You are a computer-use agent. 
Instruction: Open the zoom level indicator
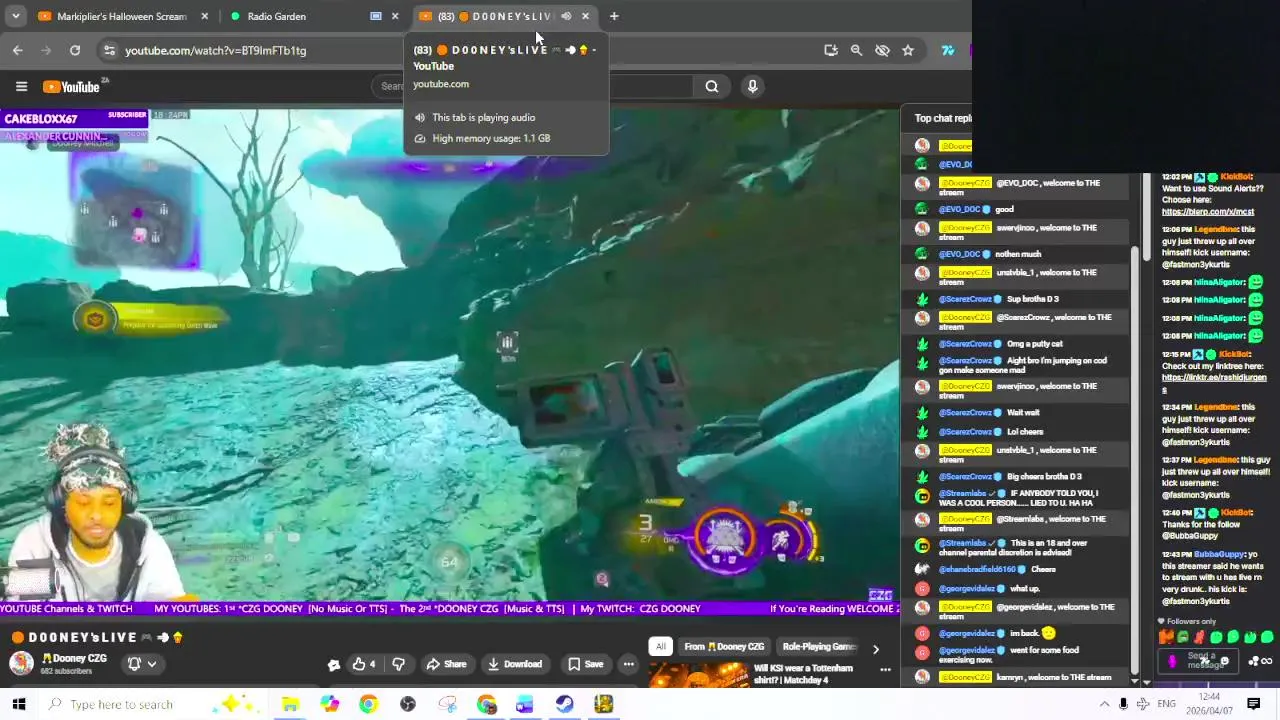coord(856,50)
